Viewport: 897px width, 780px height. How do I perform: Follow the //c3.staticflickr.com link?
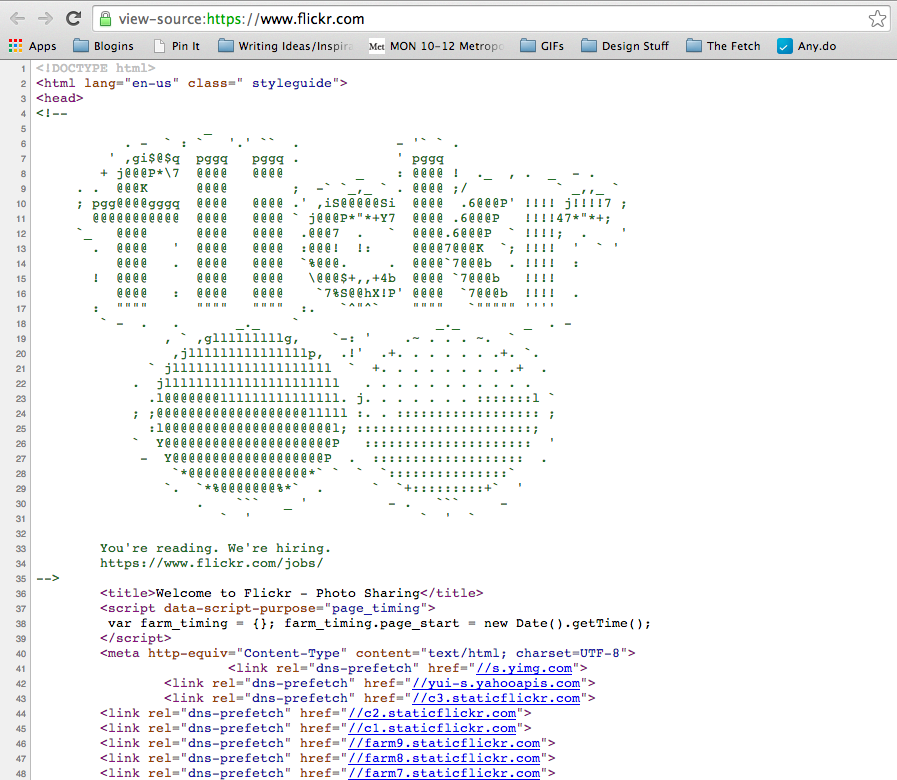tap(496, 698)
